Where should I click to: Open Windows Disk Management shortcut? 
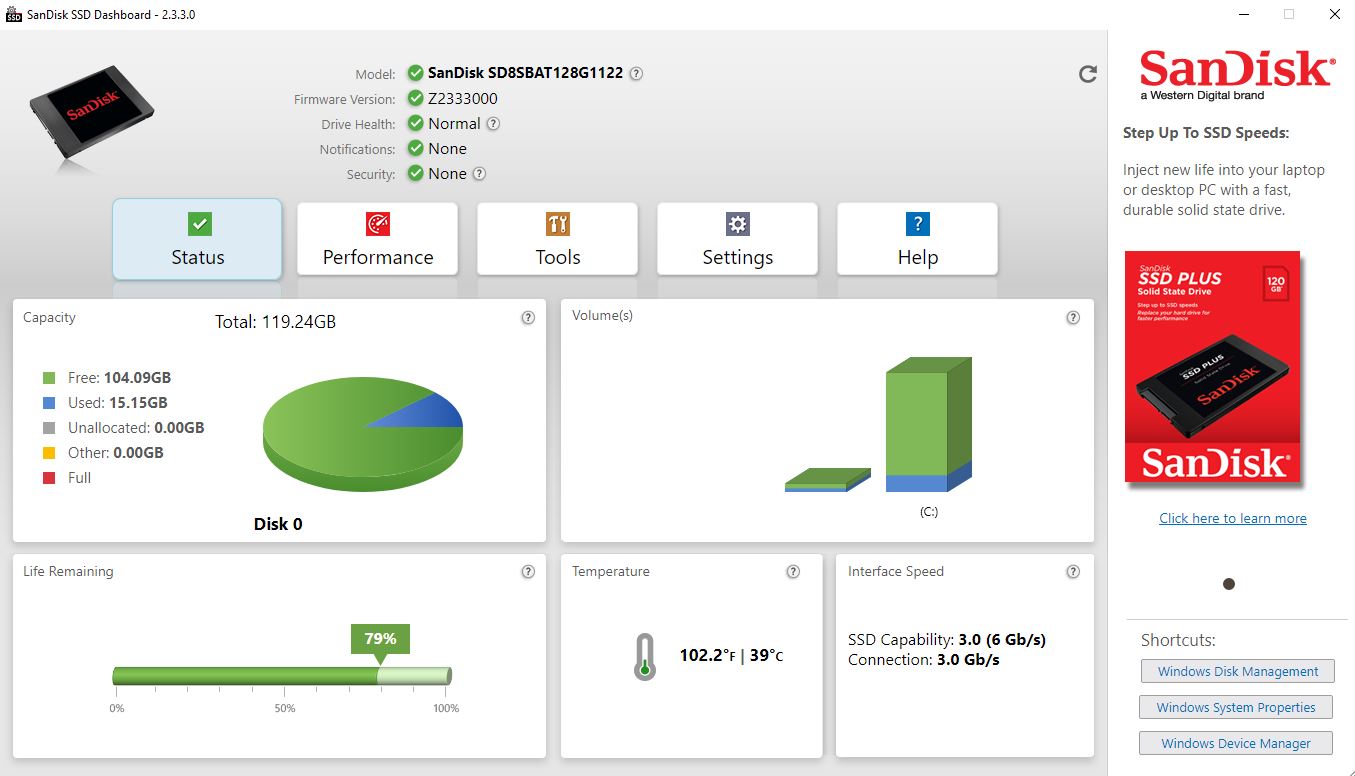click(x=1237, y=671)
